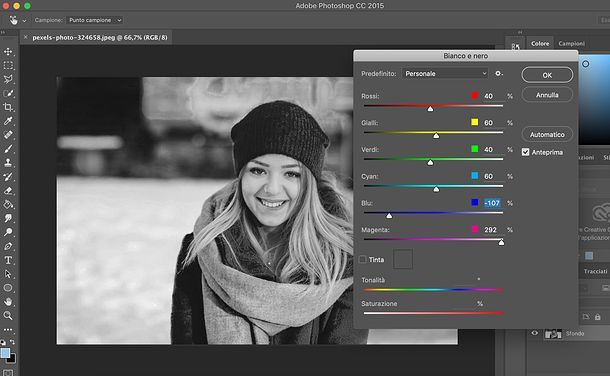
Task: Expand tool preset picker arrow in options bar
Action: tap(24, 21)
